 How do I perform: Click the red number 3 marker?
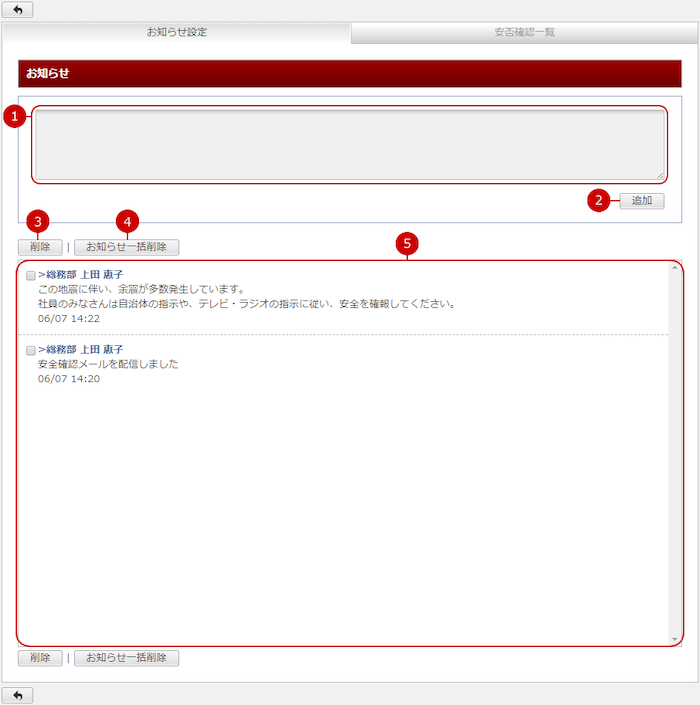click(x=38, y=220)
